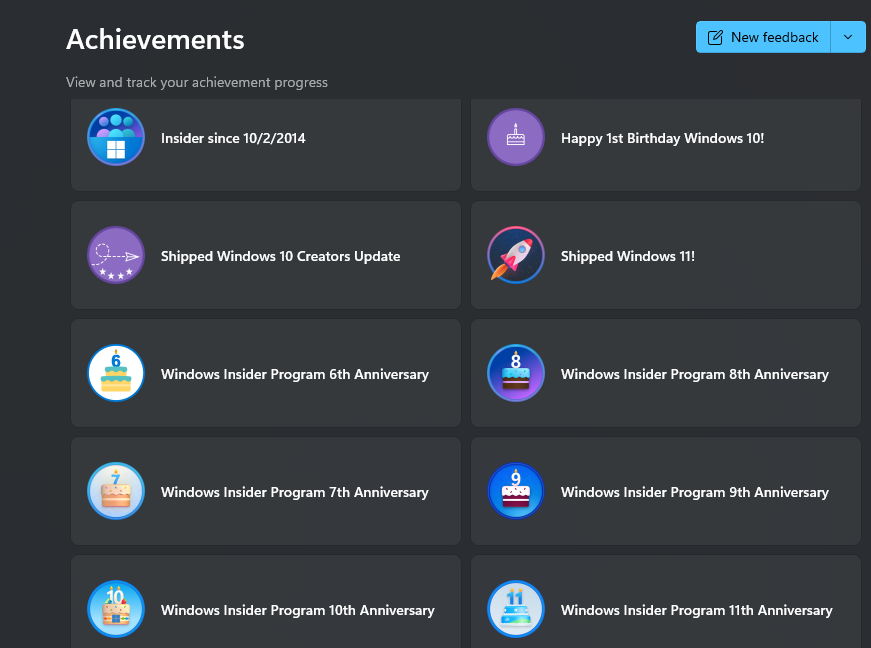Click the 'Insider since 10/2/2014' text
Viewport: 871px width, 648px height.
[233, 138]
